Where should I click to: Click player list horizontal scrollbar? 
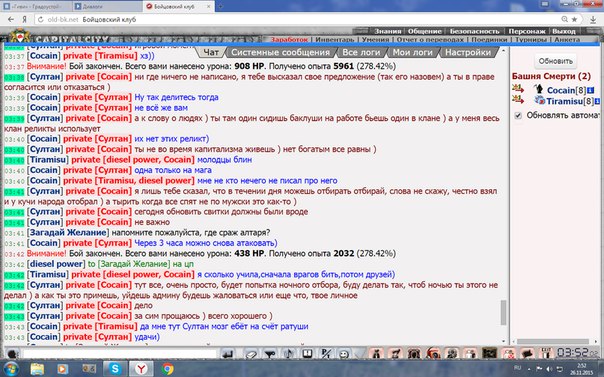(552, 342)
